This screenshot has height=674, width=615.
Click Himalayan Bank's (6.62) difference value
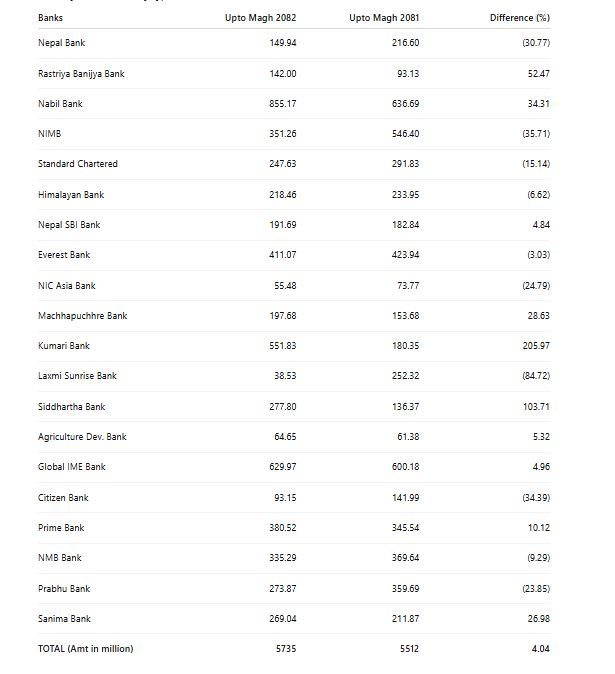tap(536, 195)
